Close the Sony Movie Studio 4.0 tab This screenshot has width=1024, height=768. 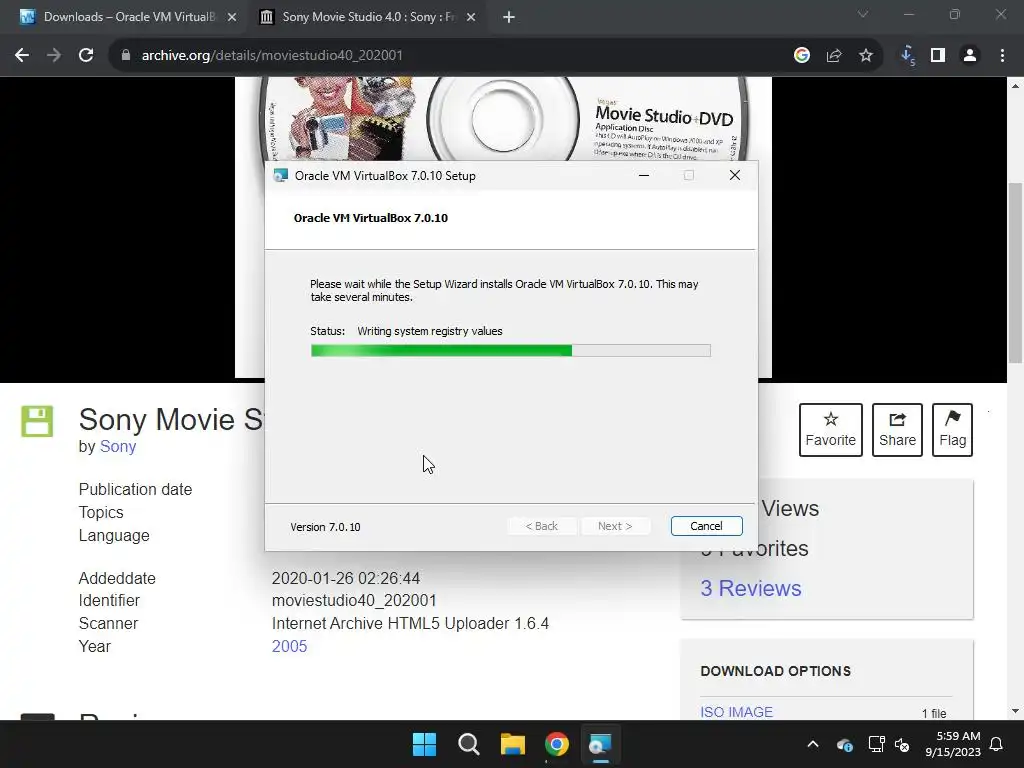(471, 17)
